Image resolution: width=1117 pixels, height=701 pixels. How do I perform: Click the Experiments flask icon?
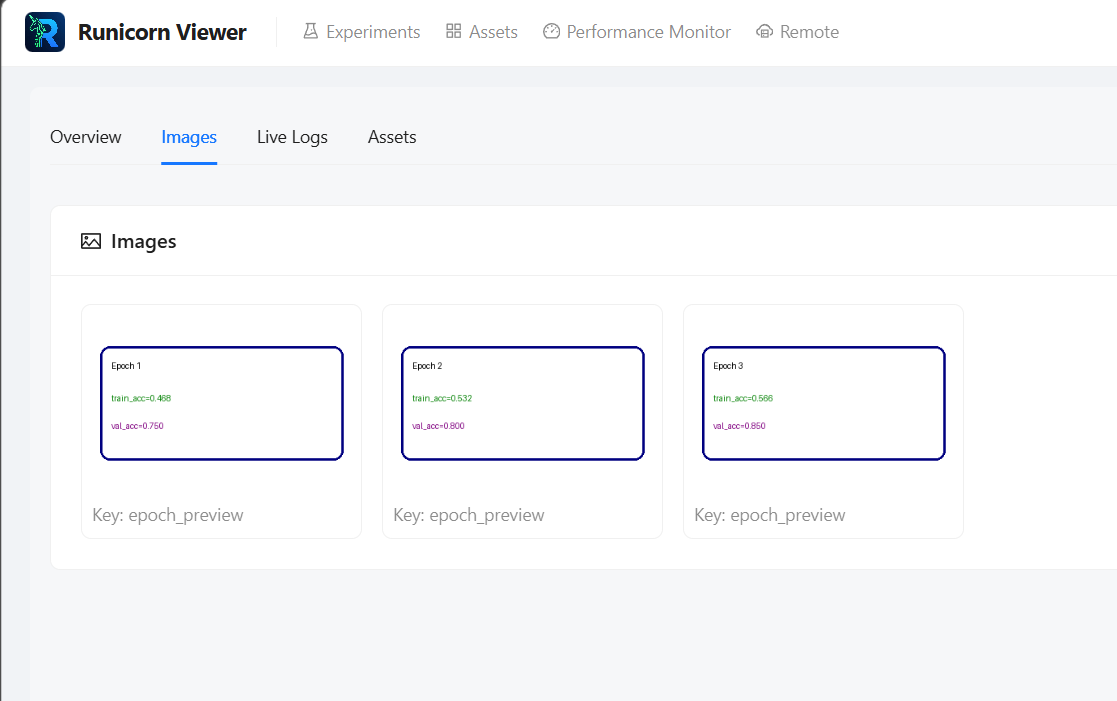click(310, 32)
